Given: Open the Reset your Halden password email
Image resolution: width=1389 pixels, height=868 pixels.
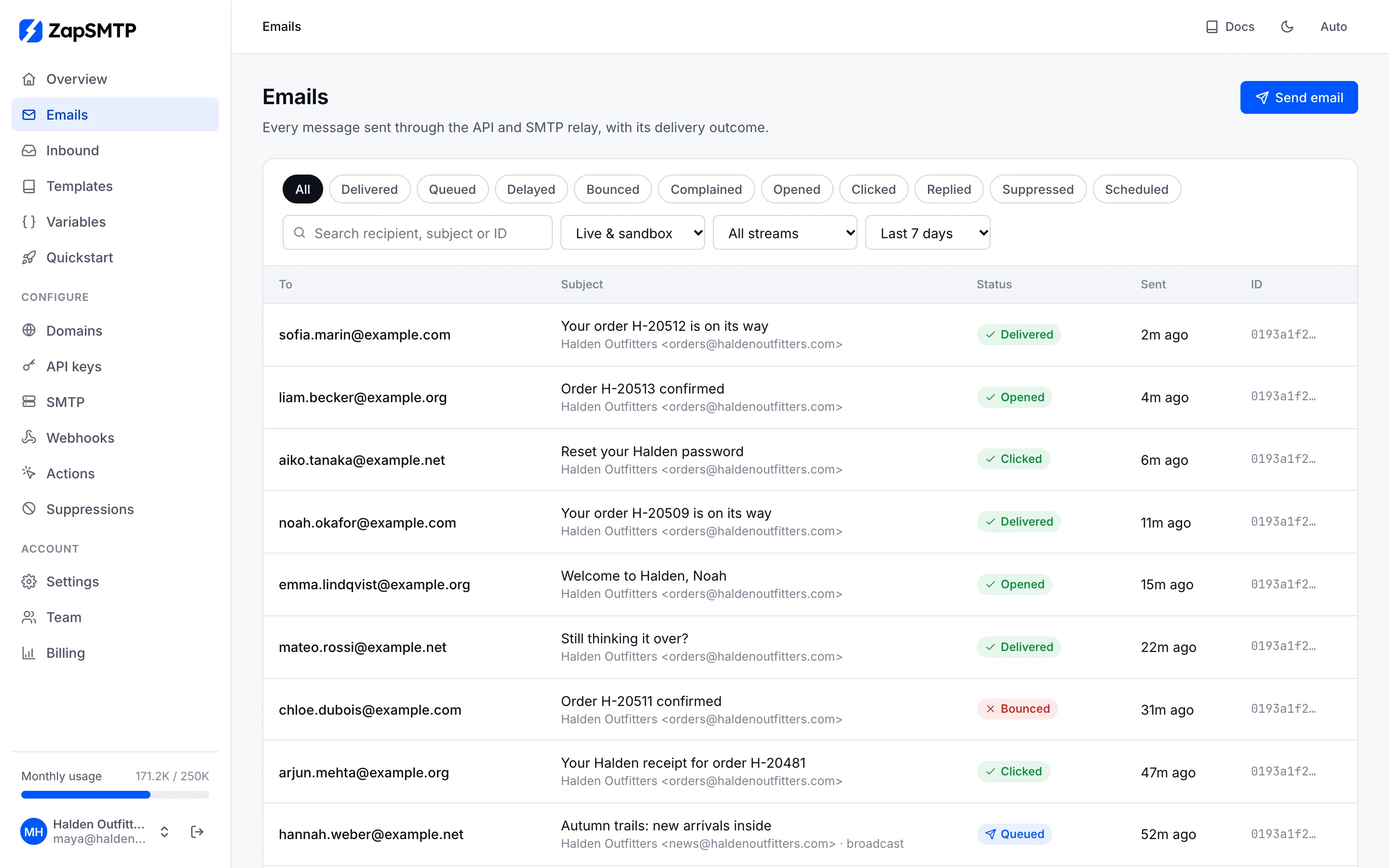Looking at the screenshot, I should (x=810, y=460).
